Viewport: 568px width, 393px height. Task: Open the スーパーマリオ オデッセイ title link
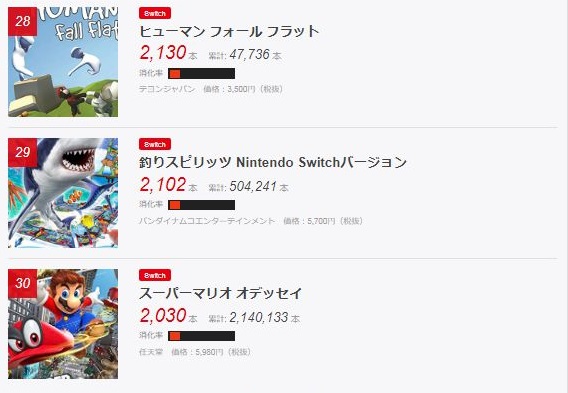coord(220,293)
